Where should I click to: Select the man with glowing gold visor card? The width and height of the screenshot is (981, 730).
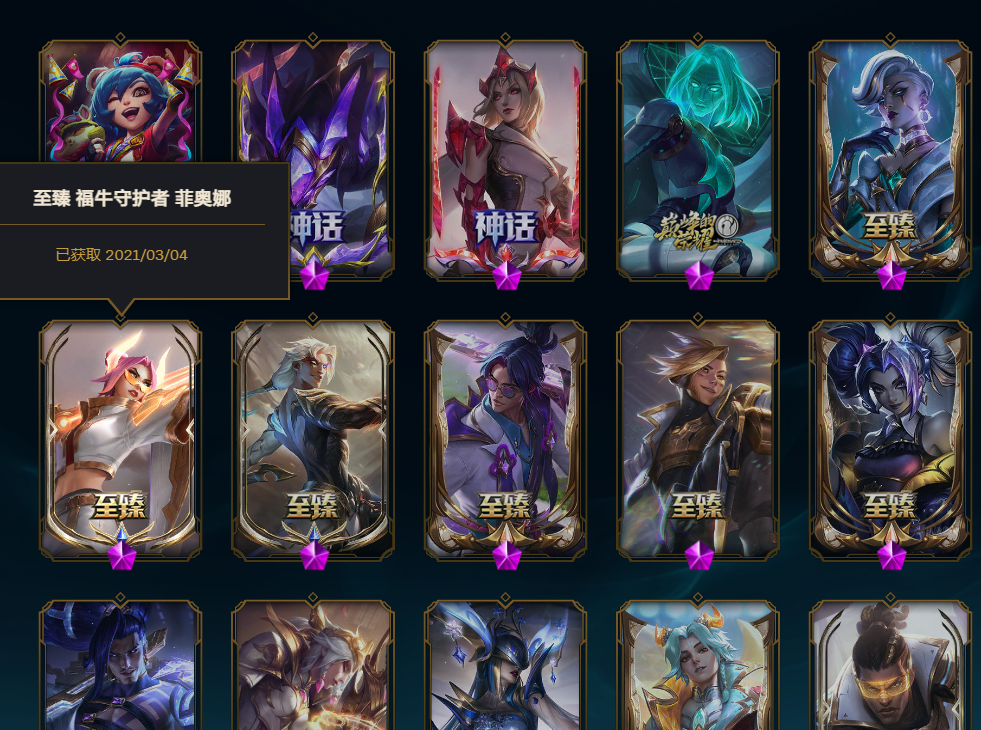coord(890,665)
